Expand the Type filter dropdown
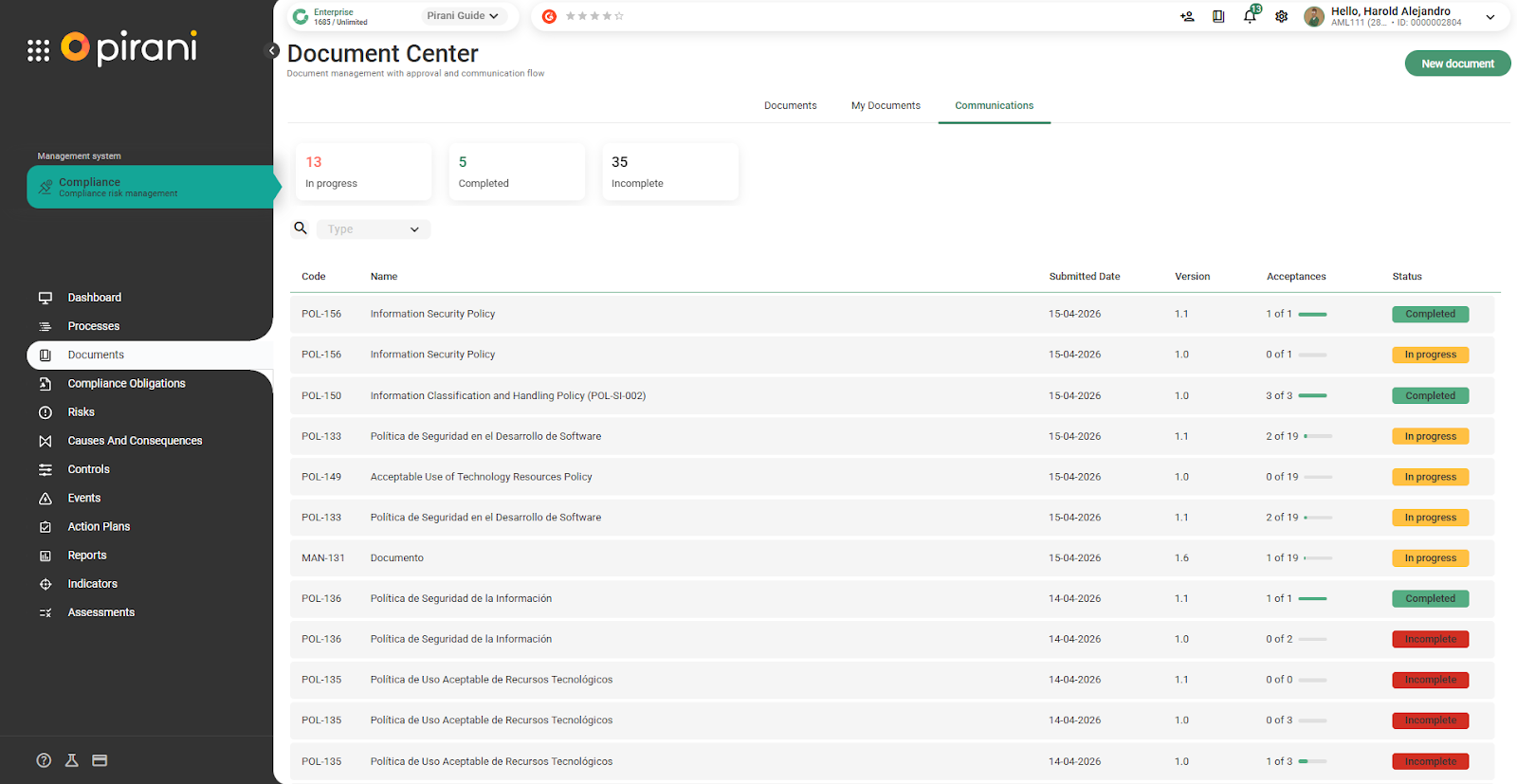Image resolution: width=1517 pixels, height=784 pixels. point(374,229)
